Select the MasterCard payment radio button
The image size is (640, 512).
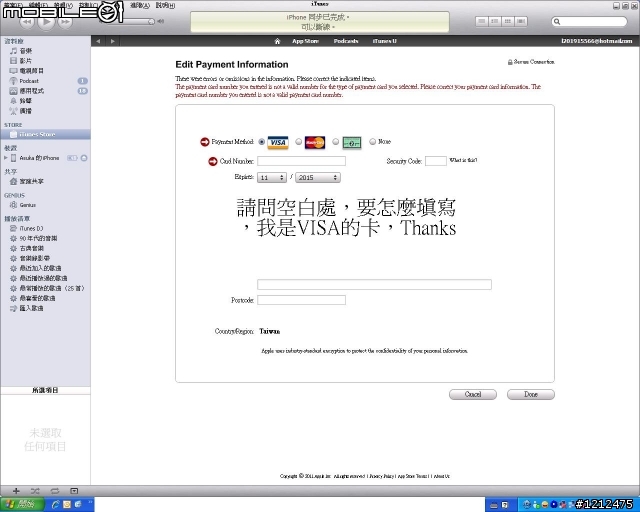pos(299,142)
